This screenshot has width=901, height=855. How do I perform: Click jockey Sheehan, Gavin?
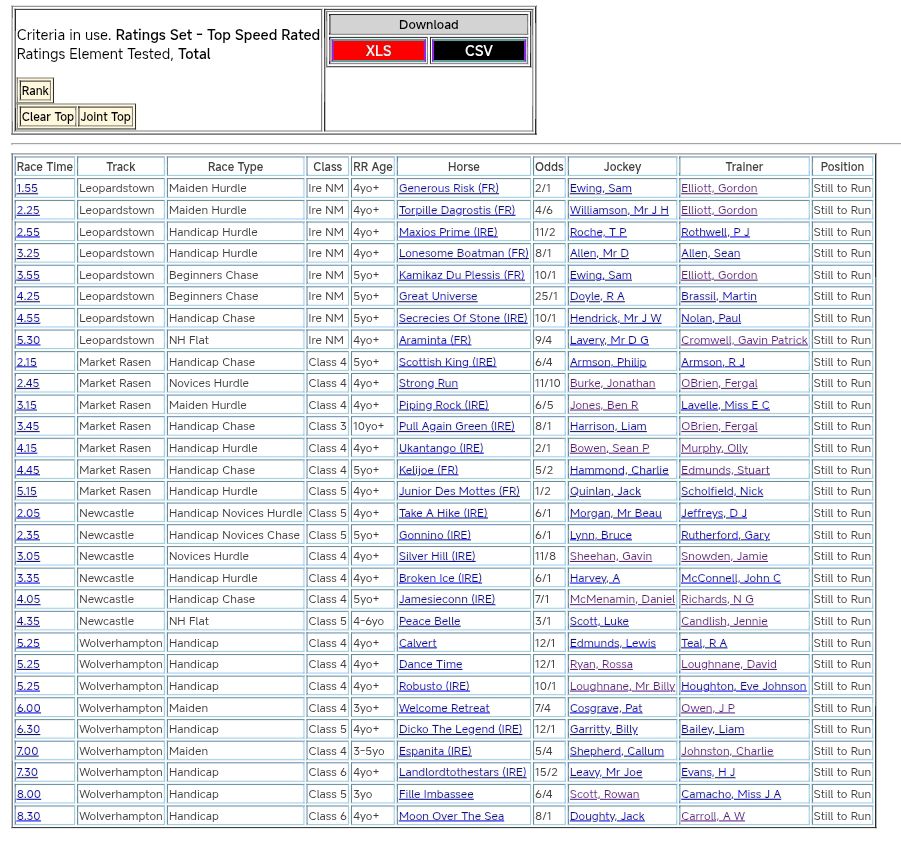pos(610,557)
